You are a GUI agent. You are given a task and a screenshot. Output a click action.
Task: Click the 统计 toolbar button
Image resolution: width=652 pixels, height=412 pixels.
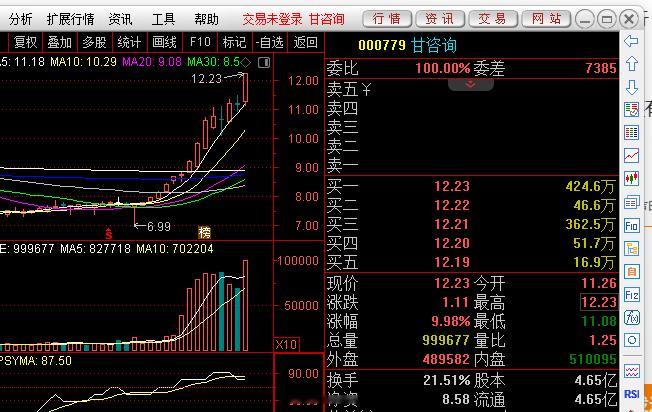[x=129, y=42]
